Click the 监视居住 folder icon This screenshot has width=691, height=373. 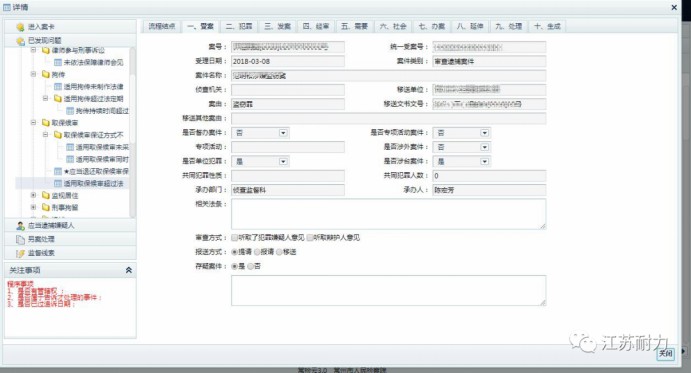point(46,195)
